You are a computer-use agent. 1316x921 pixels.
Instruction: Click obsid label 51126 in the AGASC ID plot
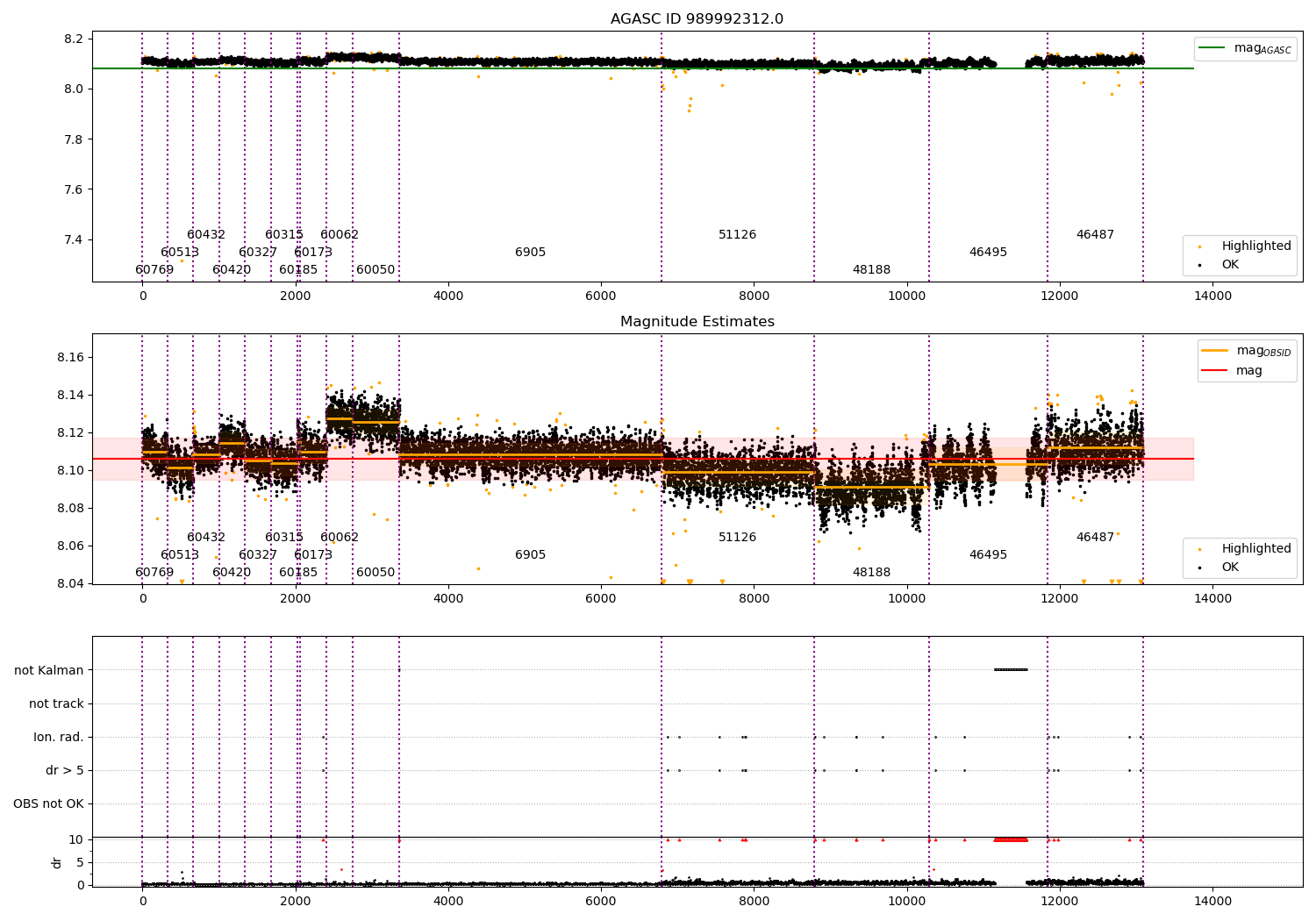[x=737, y=235]
